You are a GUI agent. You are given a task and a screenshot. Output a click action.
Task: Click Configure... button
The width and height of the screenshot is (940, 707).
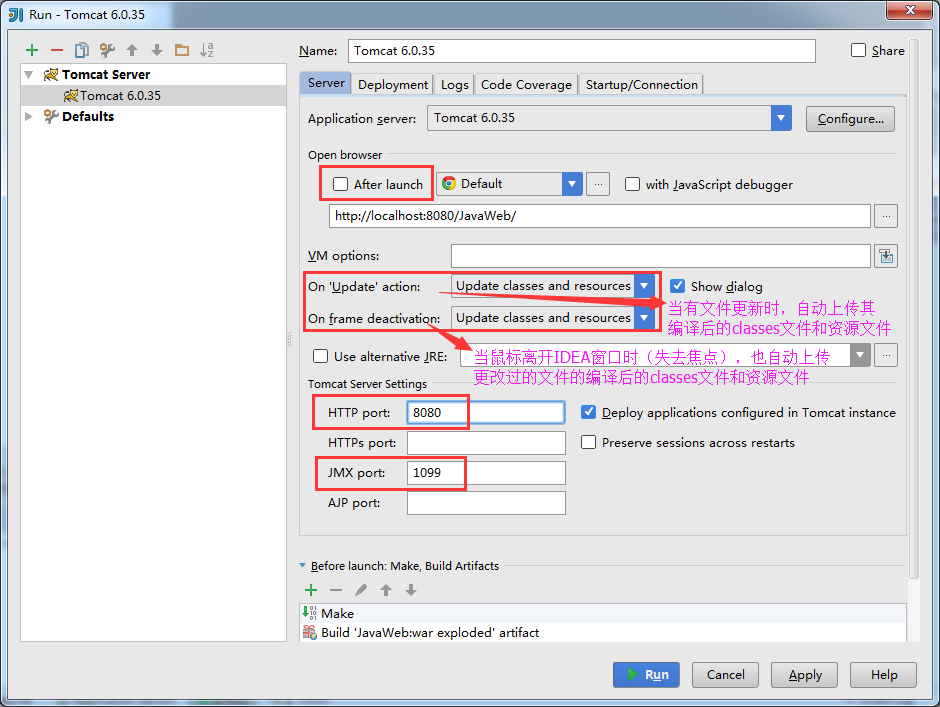coord(850,119)
